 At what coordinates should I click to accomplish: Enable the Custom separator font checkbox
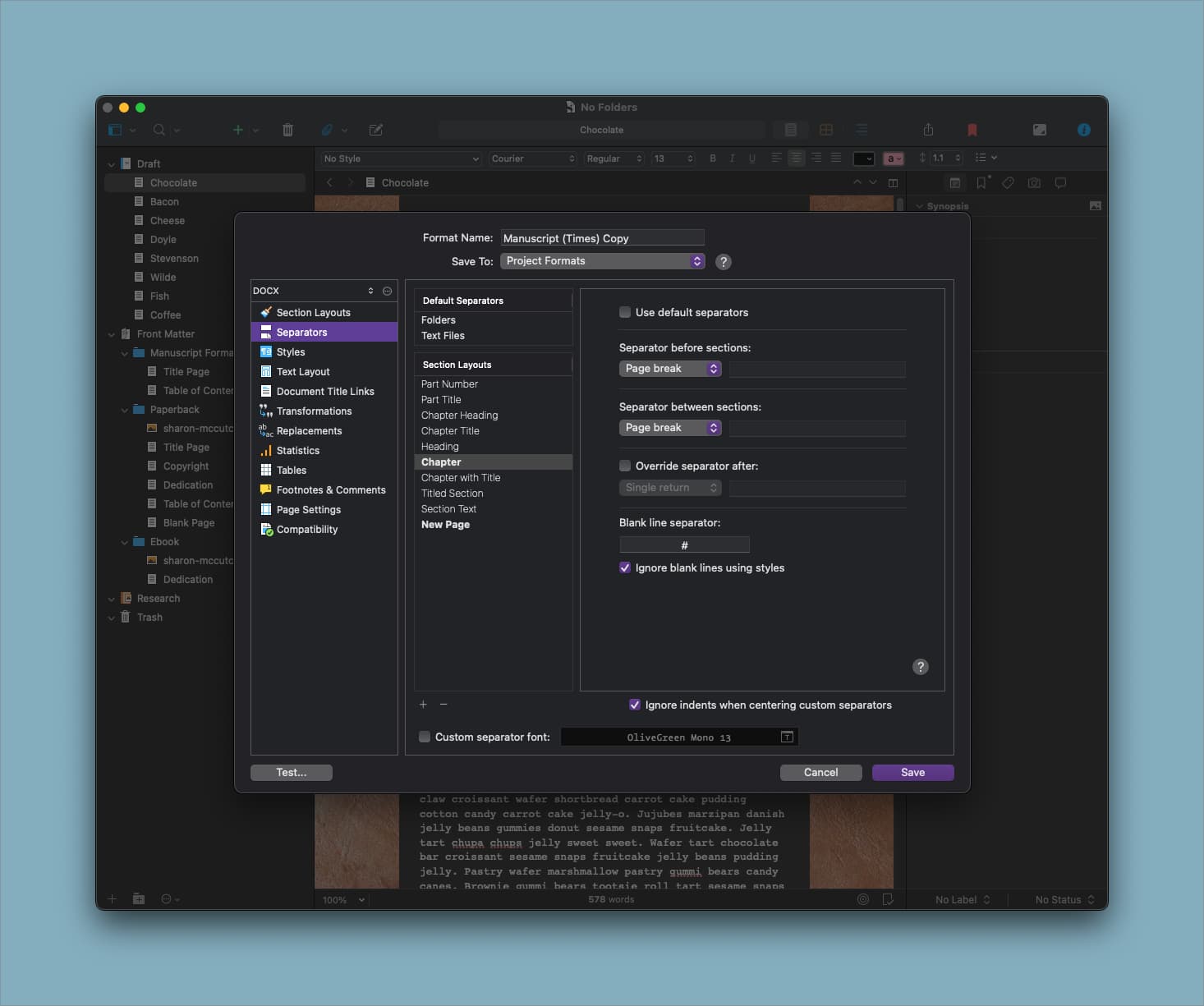[x=425, y=737]
